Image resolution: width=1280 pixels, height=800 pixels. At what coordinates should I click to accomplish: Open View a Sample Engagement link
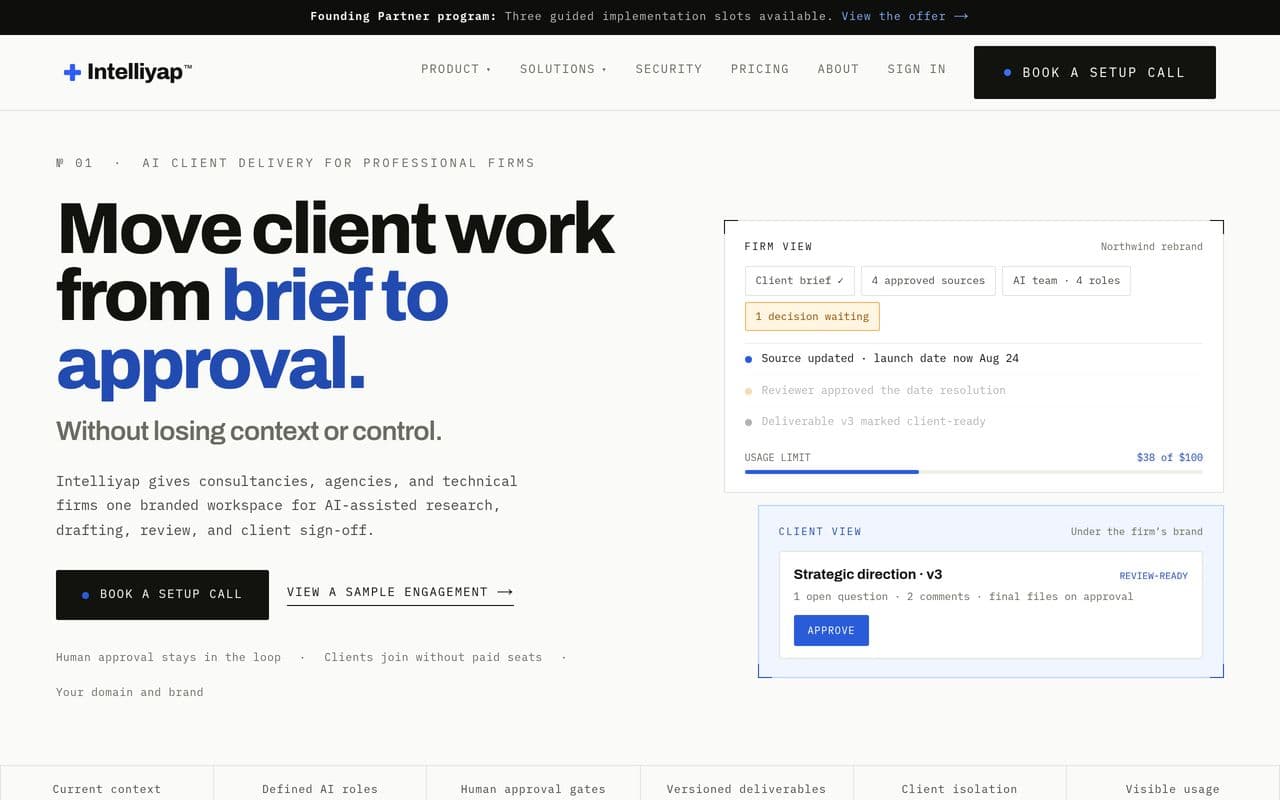[x=400, y=592]
